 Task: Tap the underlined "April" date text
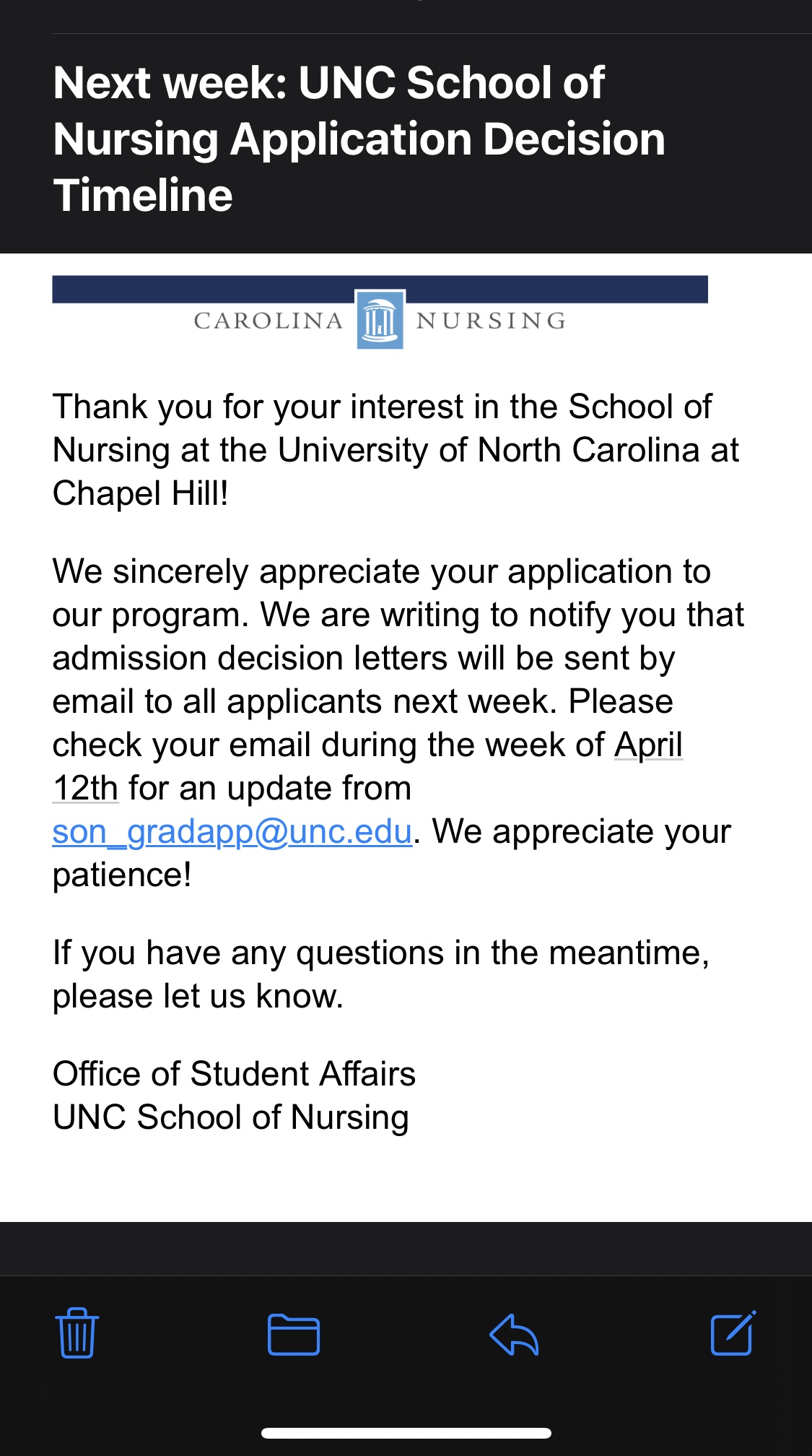pos(648,745)
